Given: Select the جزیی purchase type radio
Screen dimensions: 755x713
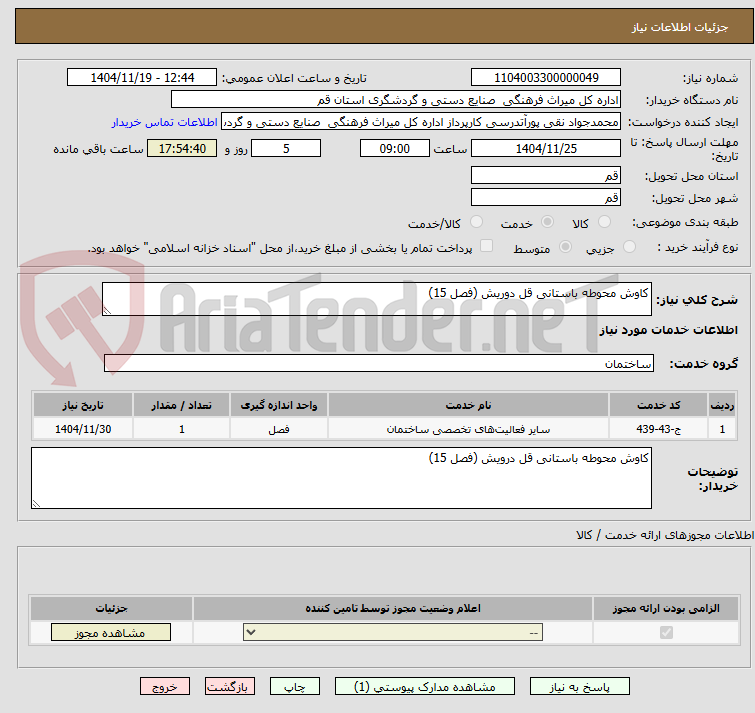Looking at the screenshot, I should (x=629, y=247).
